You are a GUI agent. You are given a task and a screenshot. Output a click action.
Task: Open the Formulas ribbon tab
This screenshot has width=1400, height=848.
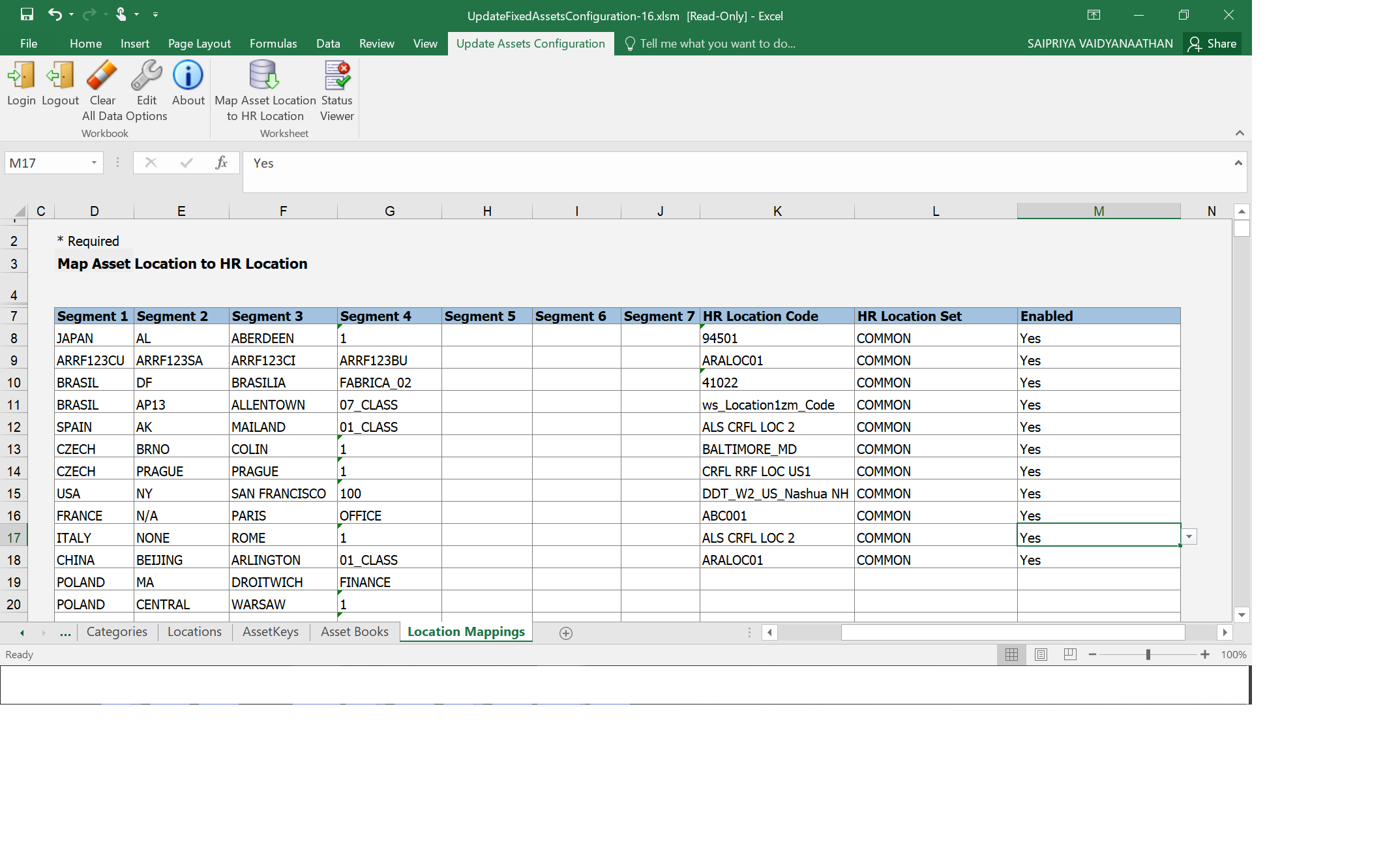[x=273, y=44]
